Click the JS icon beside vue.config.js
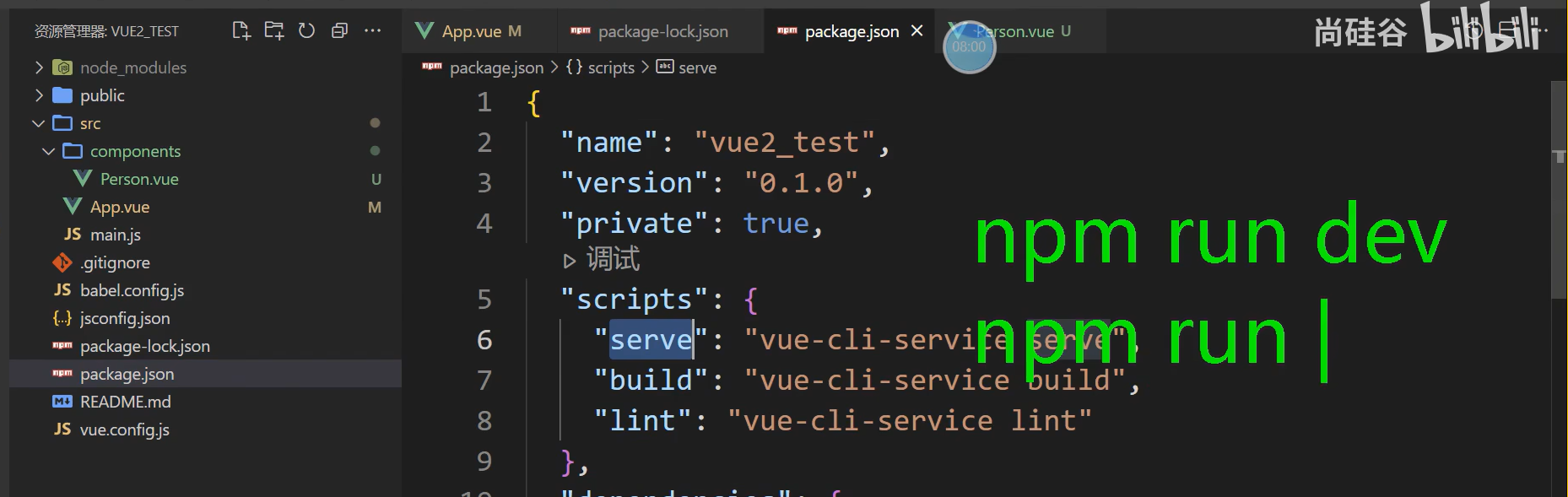This screenshot has width=1568, height=497. pyautogui.click(x=62, y=429)
